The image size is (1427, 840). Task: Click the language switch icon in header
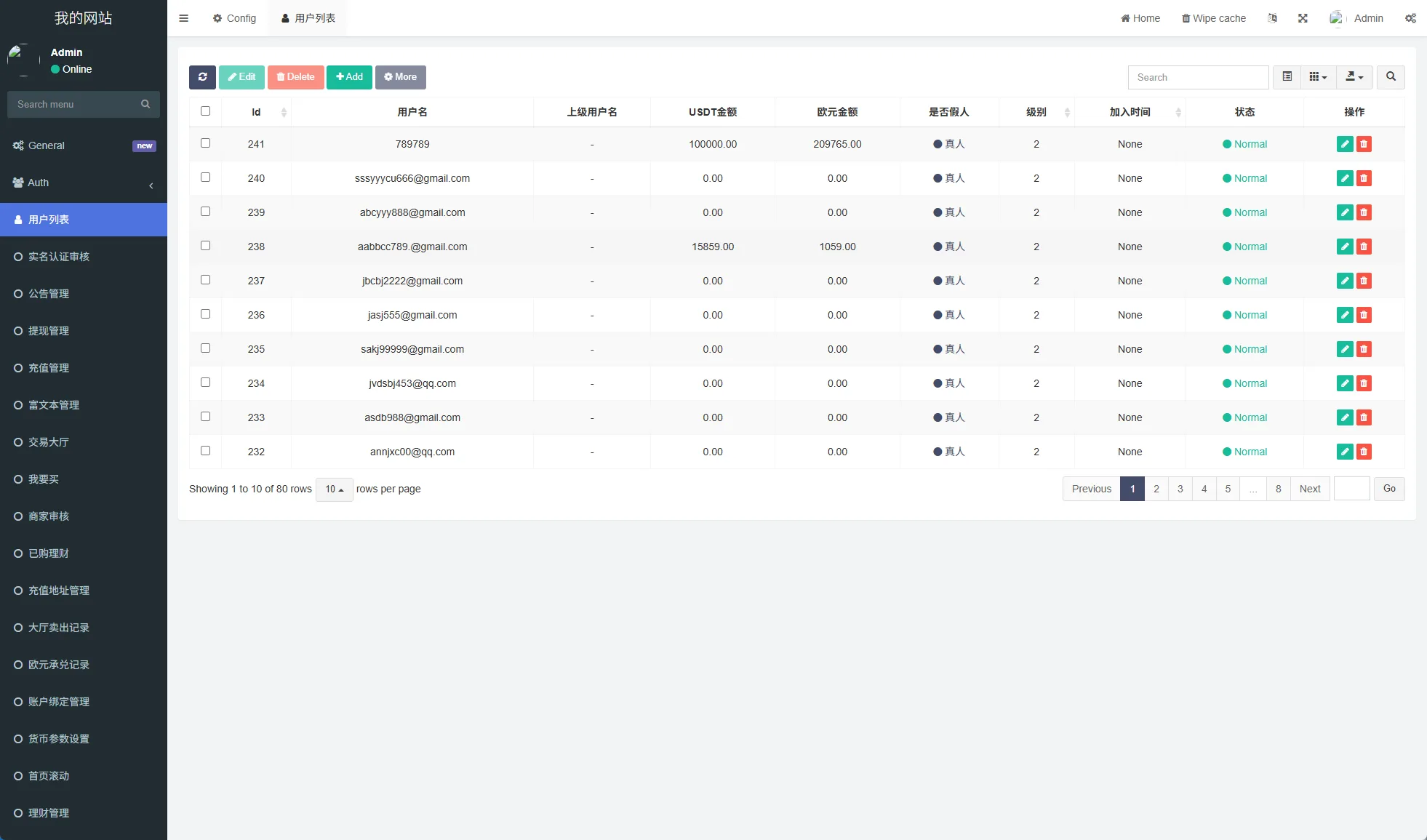[x=1272, y=18]
